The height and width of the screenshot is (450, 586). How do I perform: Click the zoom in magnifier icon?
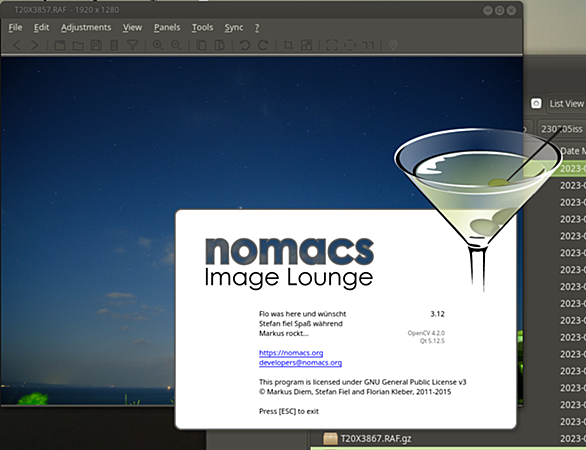click(158, 45)
